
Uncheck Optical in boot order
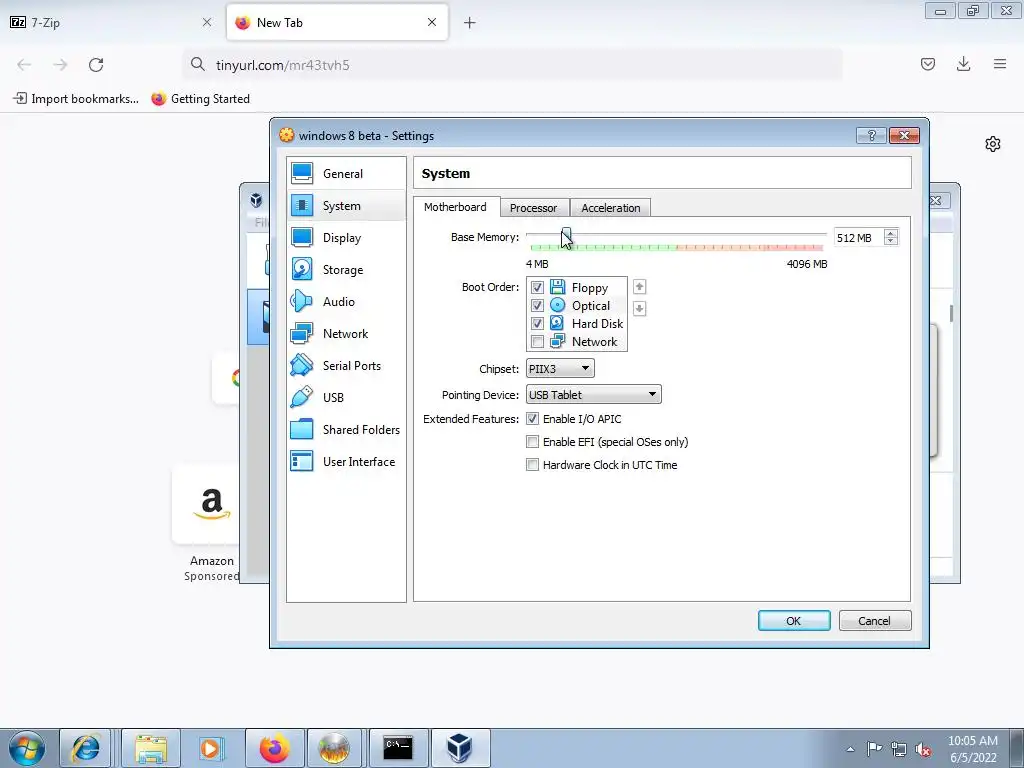tap(537, 306)
